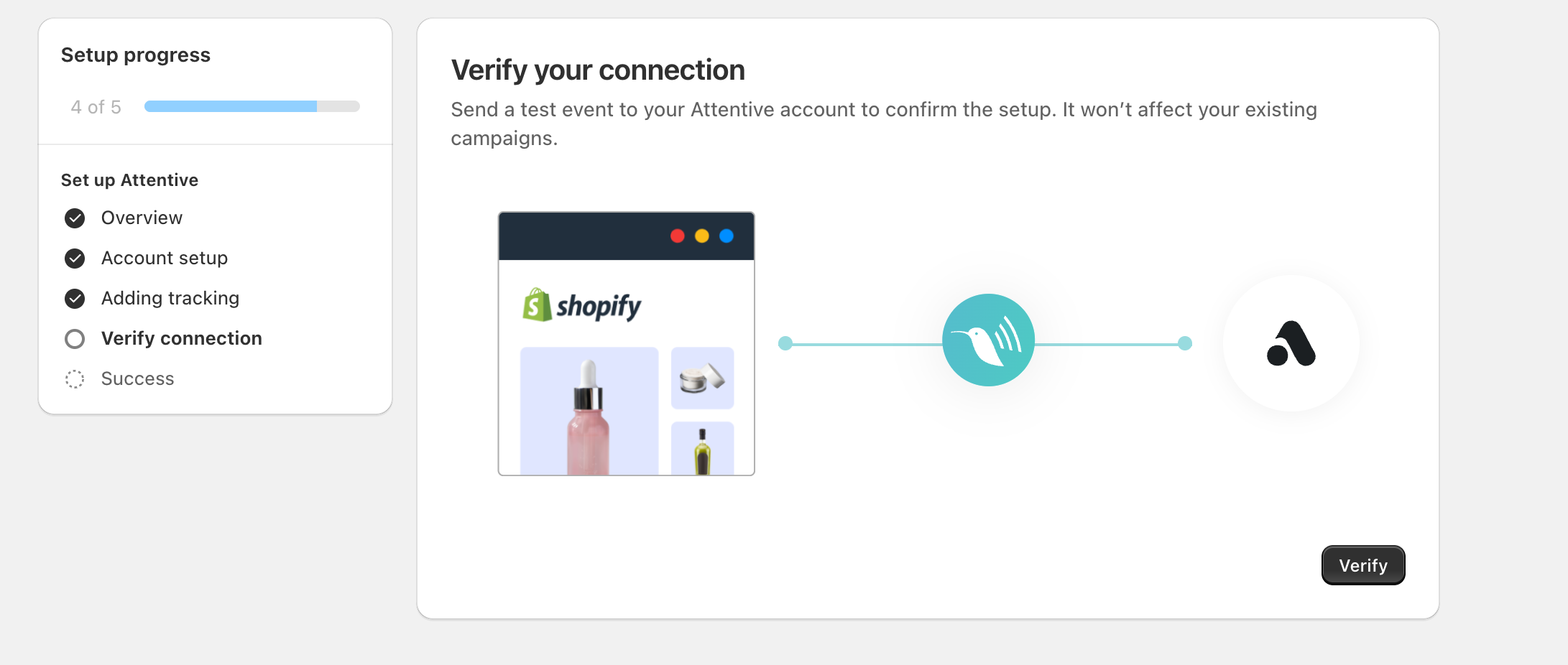This screenshot has height=665, width=1568.
Task: Click the Overview completed checkmark icon
Action: click(75, 218)
